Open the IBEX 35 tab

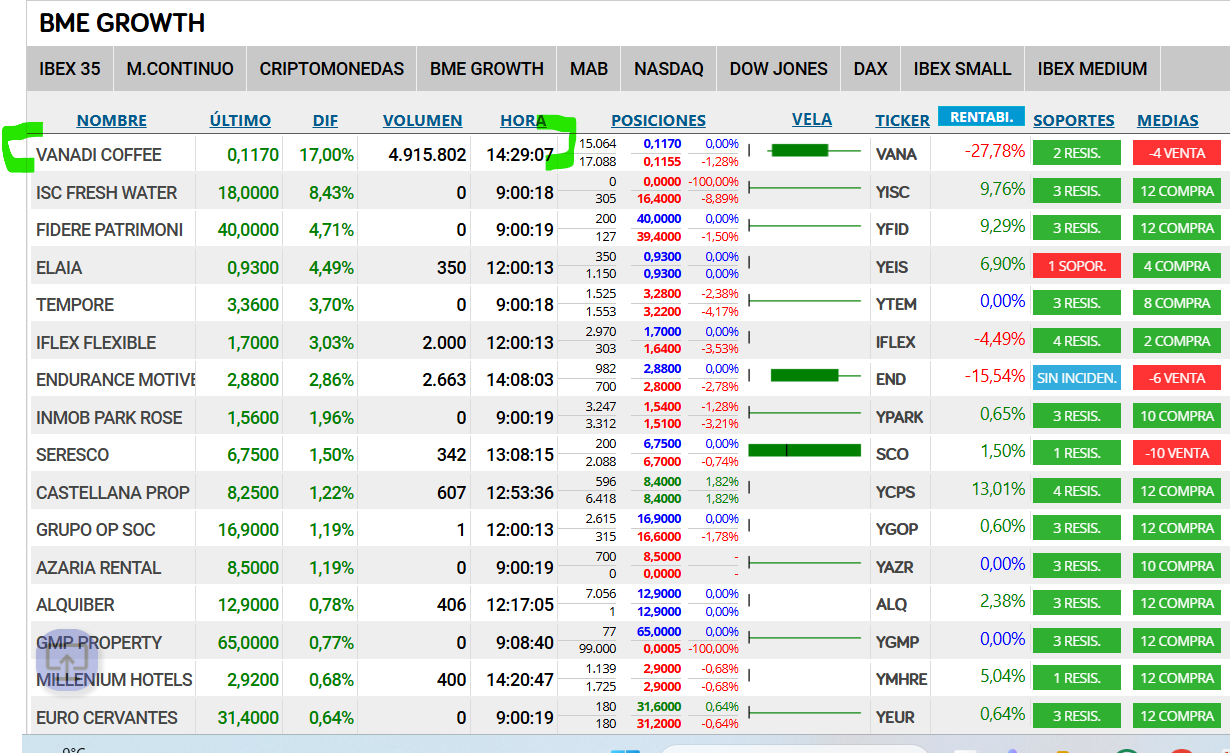pos(70,69)
